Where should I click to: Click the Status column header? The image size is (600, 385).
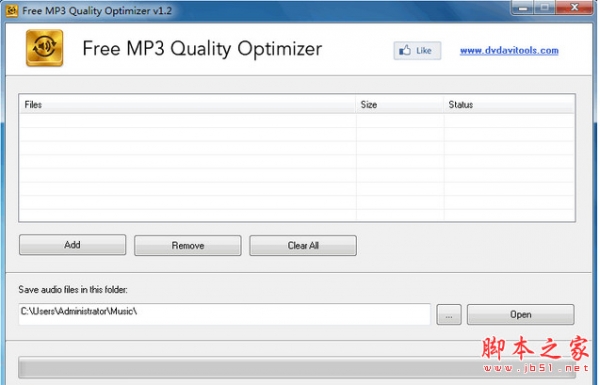point(509,104)
